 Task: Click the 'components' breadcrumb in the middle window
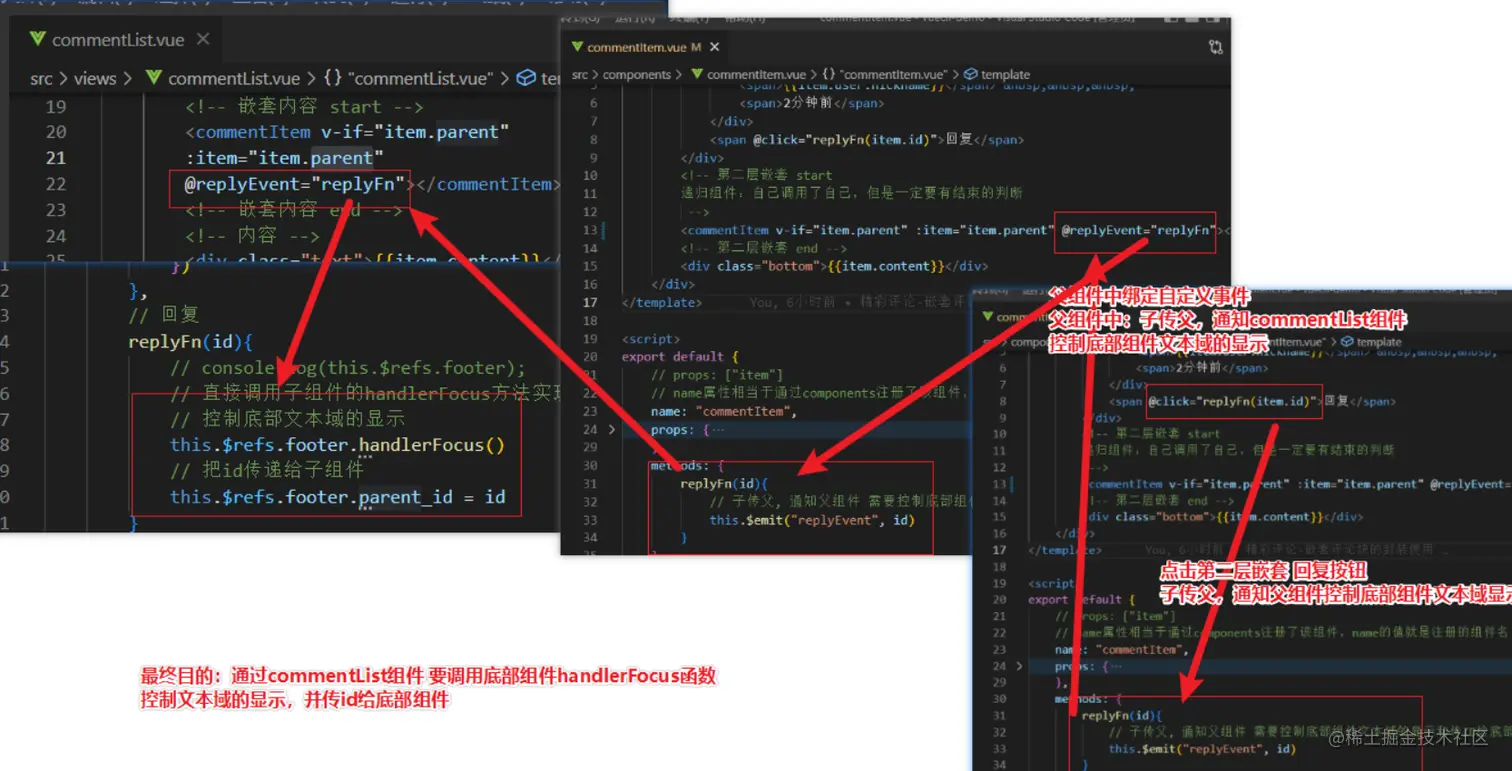[637, 74]
